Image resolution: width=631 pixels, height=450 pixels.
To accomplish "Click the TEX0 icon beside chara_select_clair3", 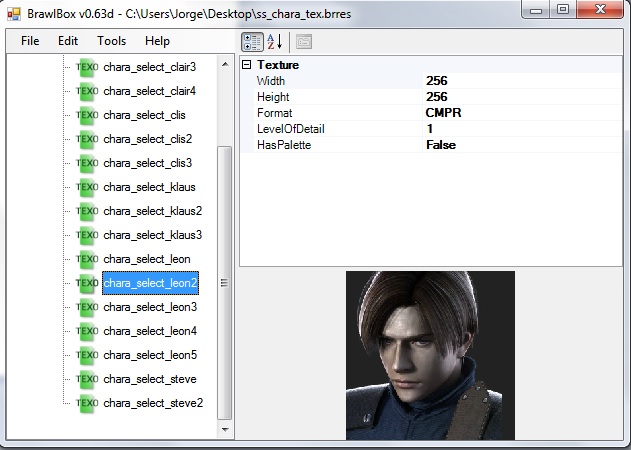I will click(x=87, y=67).
